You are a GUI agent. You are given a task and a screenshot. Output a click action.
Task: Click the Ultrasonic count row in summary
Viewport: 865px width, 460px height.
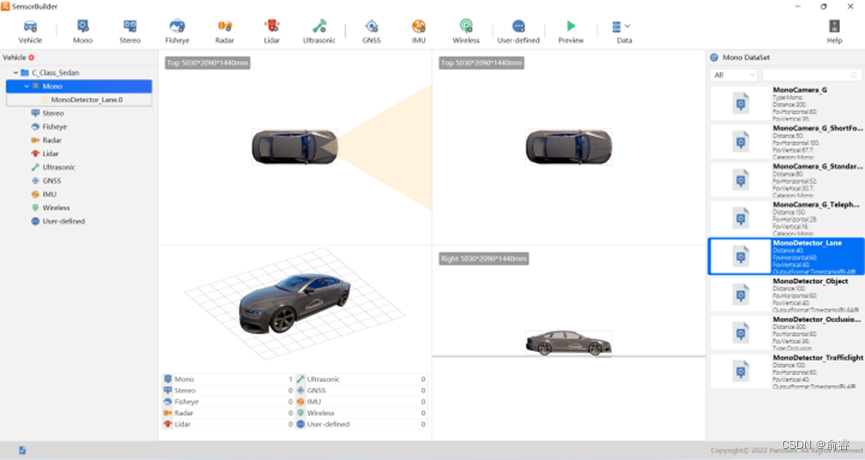pos(361,379)
